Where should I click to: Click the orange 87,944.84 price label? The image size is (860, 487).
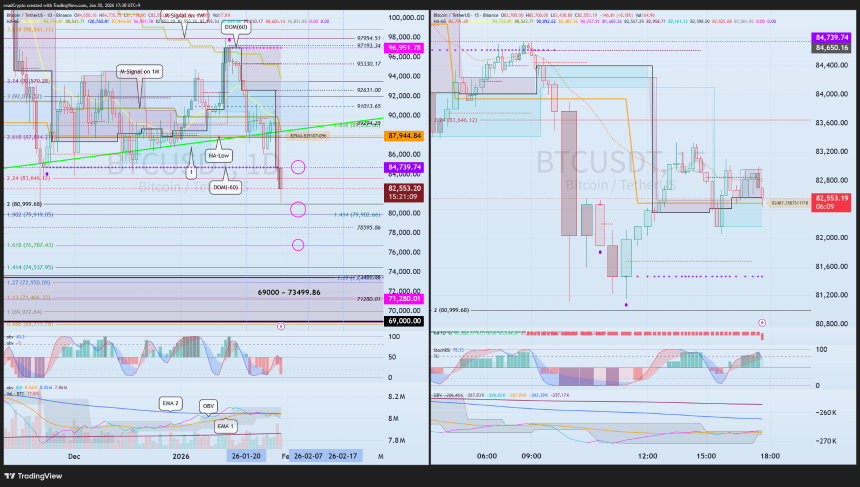click(x=405, y=136)
